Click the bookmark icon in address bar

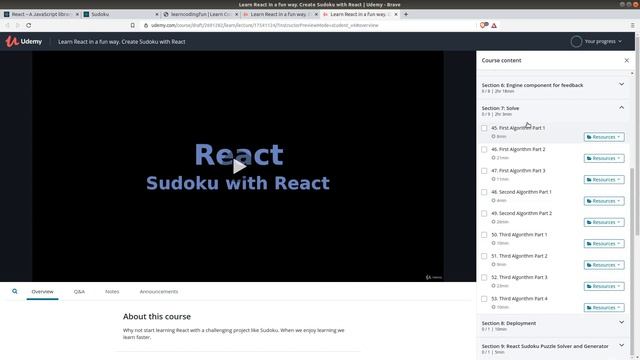click(133, 25)
